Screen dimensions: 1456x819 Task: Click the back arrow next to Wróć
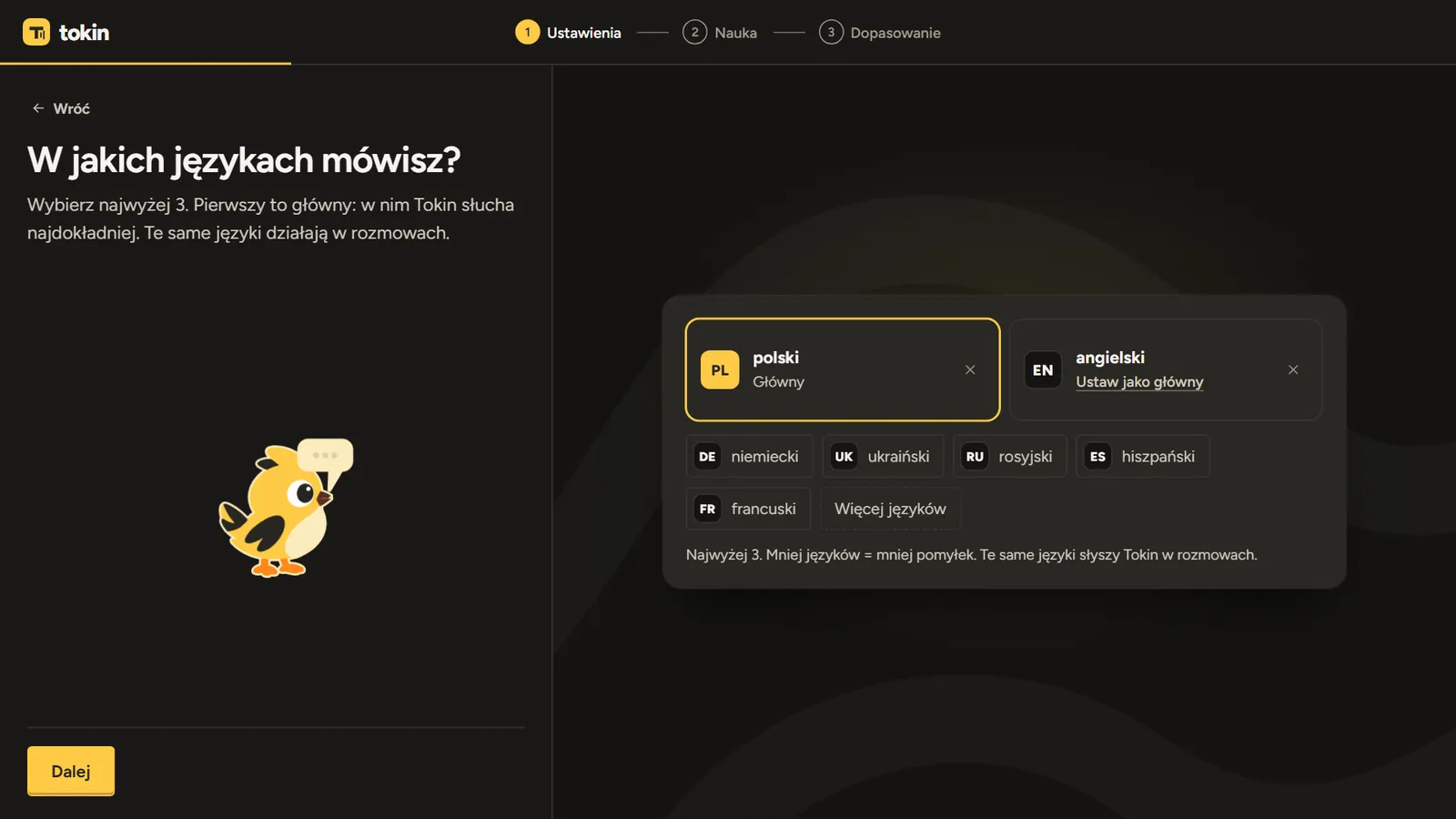(38, 108)
